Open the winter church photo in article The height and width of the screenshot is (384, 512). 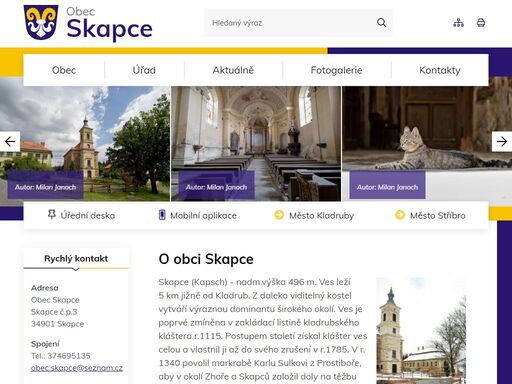point(421,331)
